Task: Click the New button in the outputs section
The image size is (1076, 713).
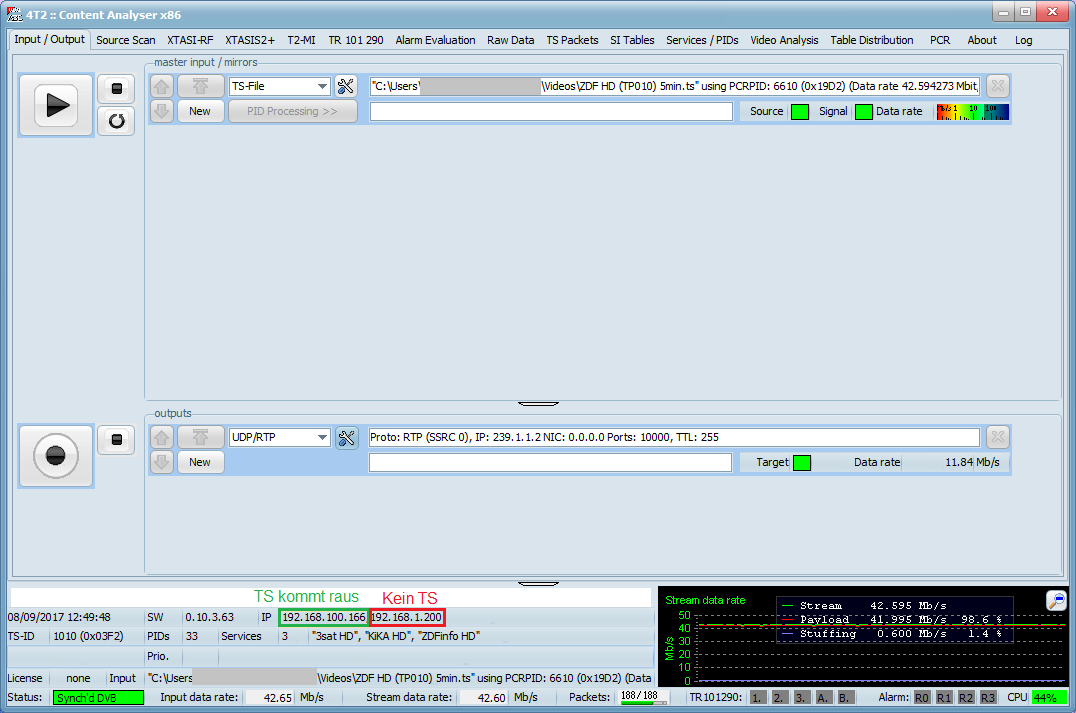Action: click(200, 462)
